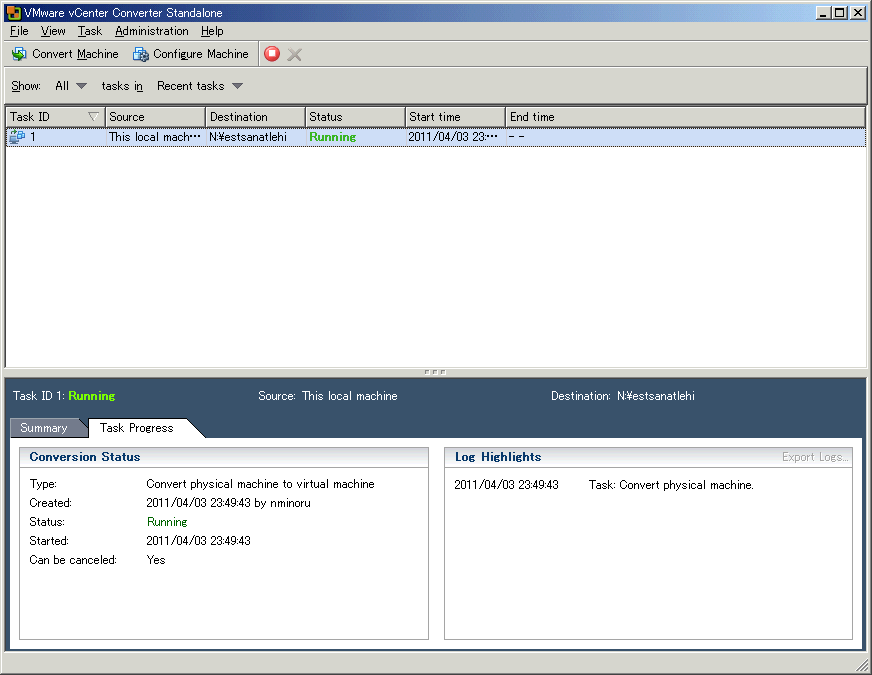Click 'Task ID 1: Running' header text

[64, 396]
